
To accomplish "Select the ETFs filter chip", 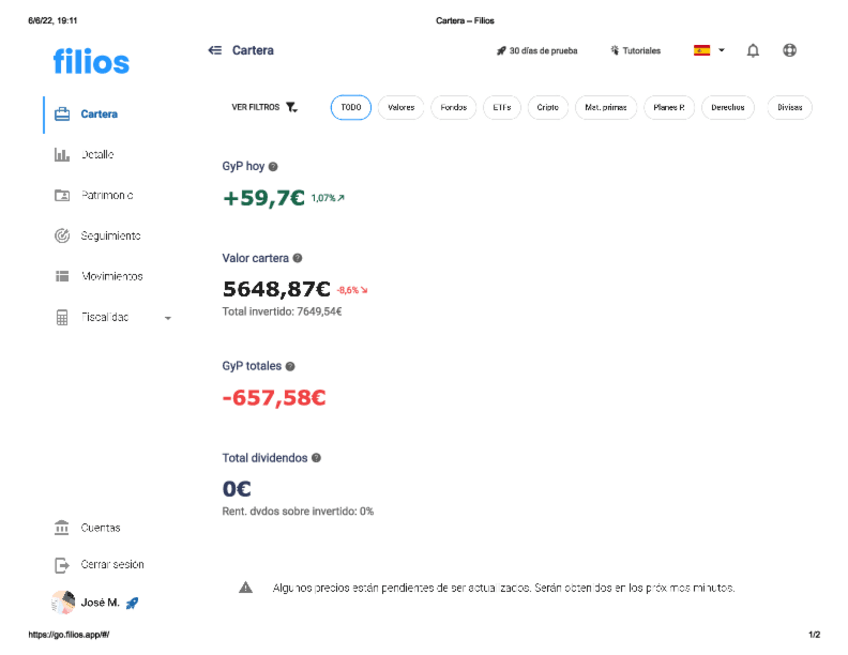I will pyautogui.click(x=502, y=107).
